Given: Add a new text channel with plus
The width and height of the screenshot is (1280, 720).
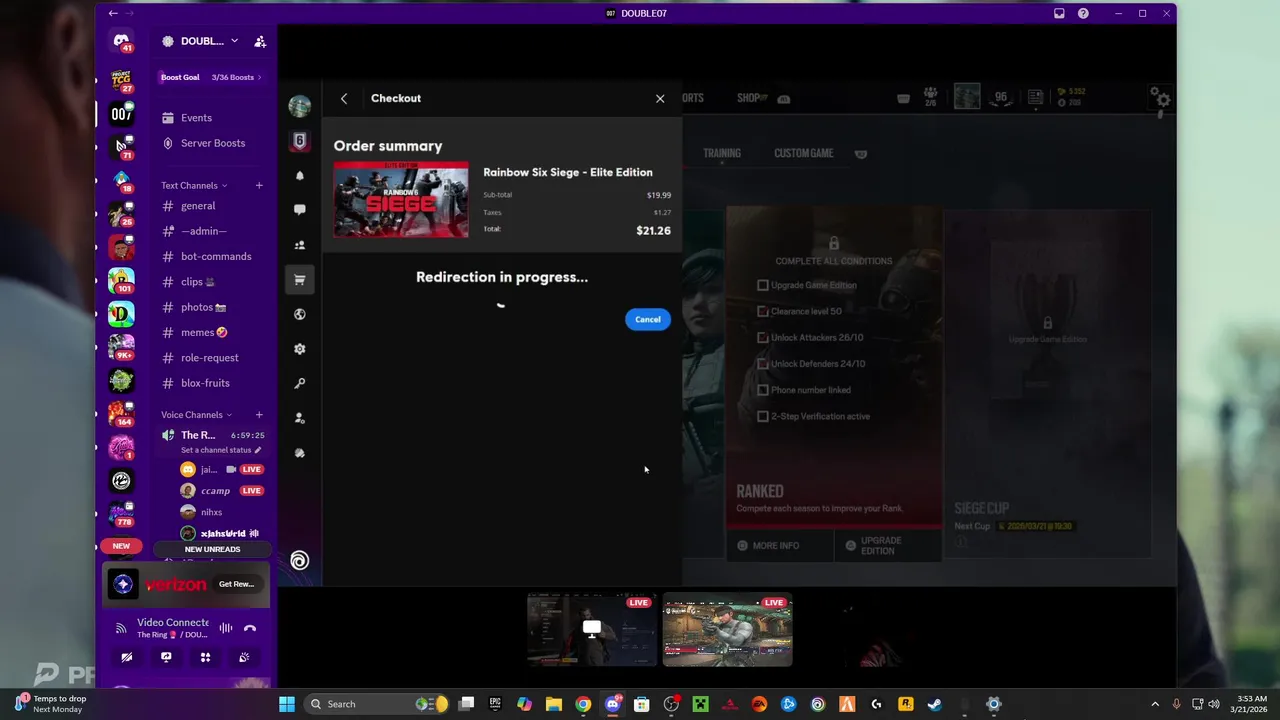Looking at the screenshot, I should pos(259,185).
